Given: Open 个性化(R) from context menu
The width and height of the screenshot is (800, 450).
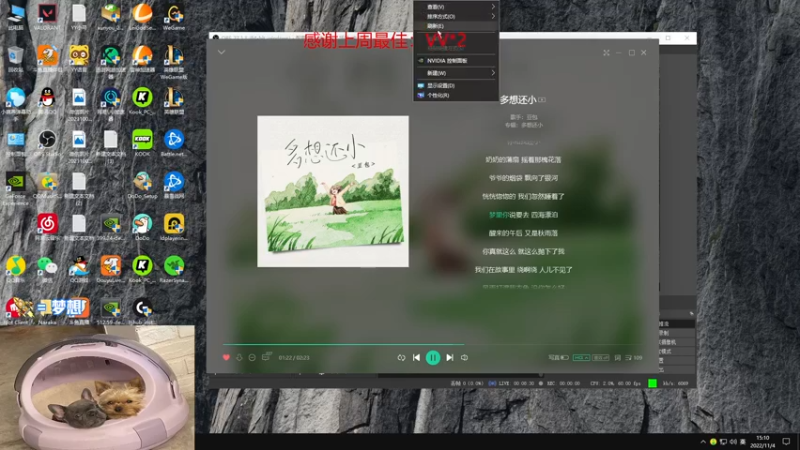Looking at the screenshot, I should 456,95.
